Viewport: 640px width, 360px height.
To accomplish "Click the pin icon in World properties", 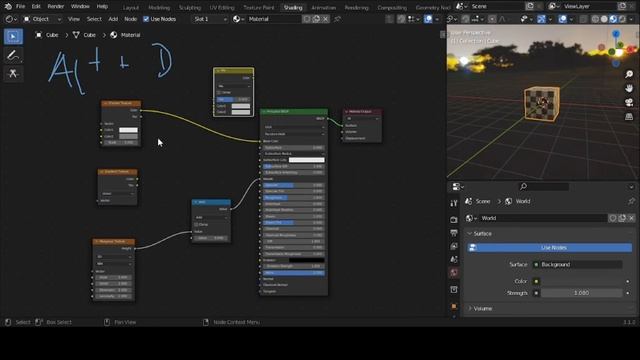I will [x=631, y=201].
